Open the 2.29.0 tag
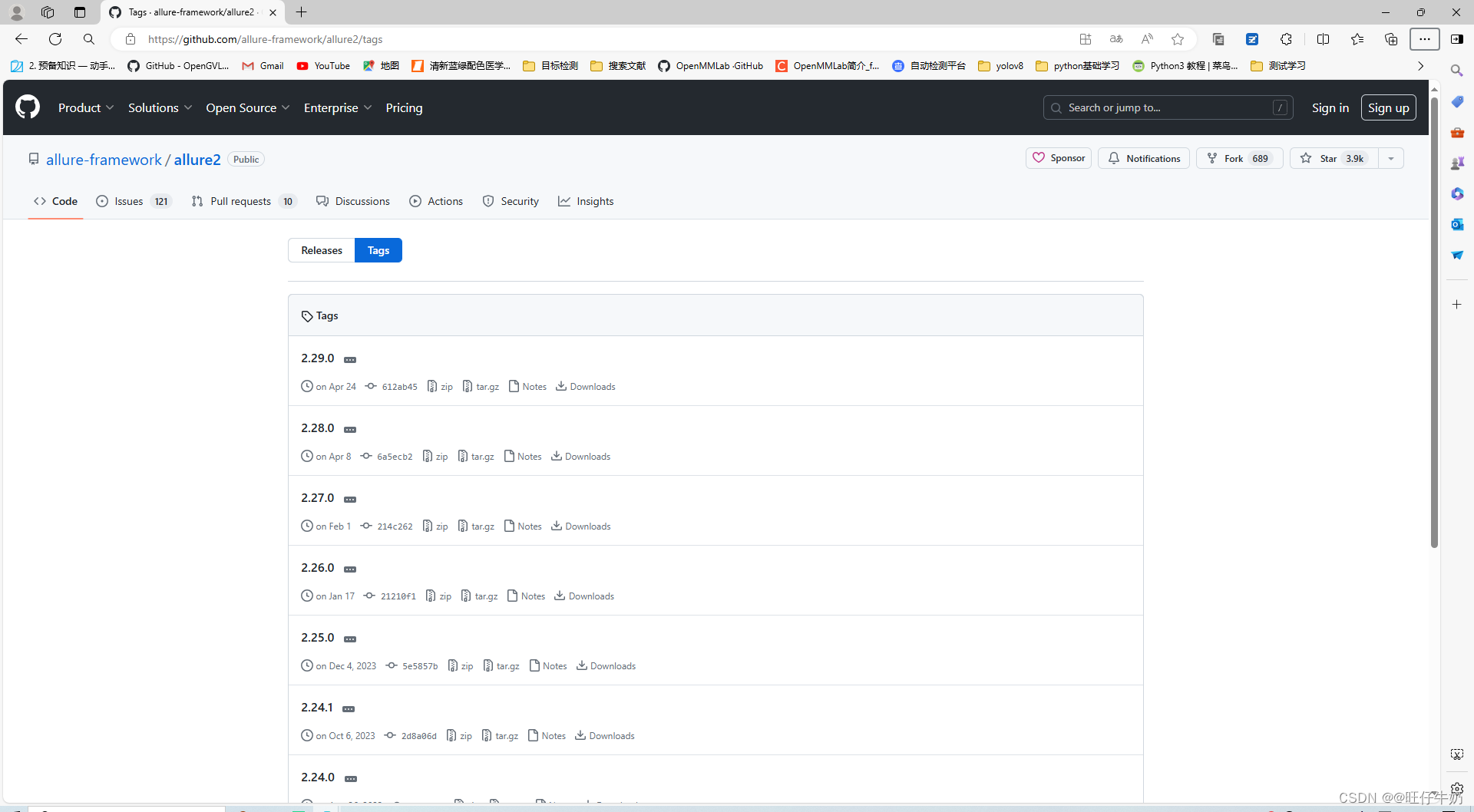This screenshot has width=1474, height=812. pos(318,358)
